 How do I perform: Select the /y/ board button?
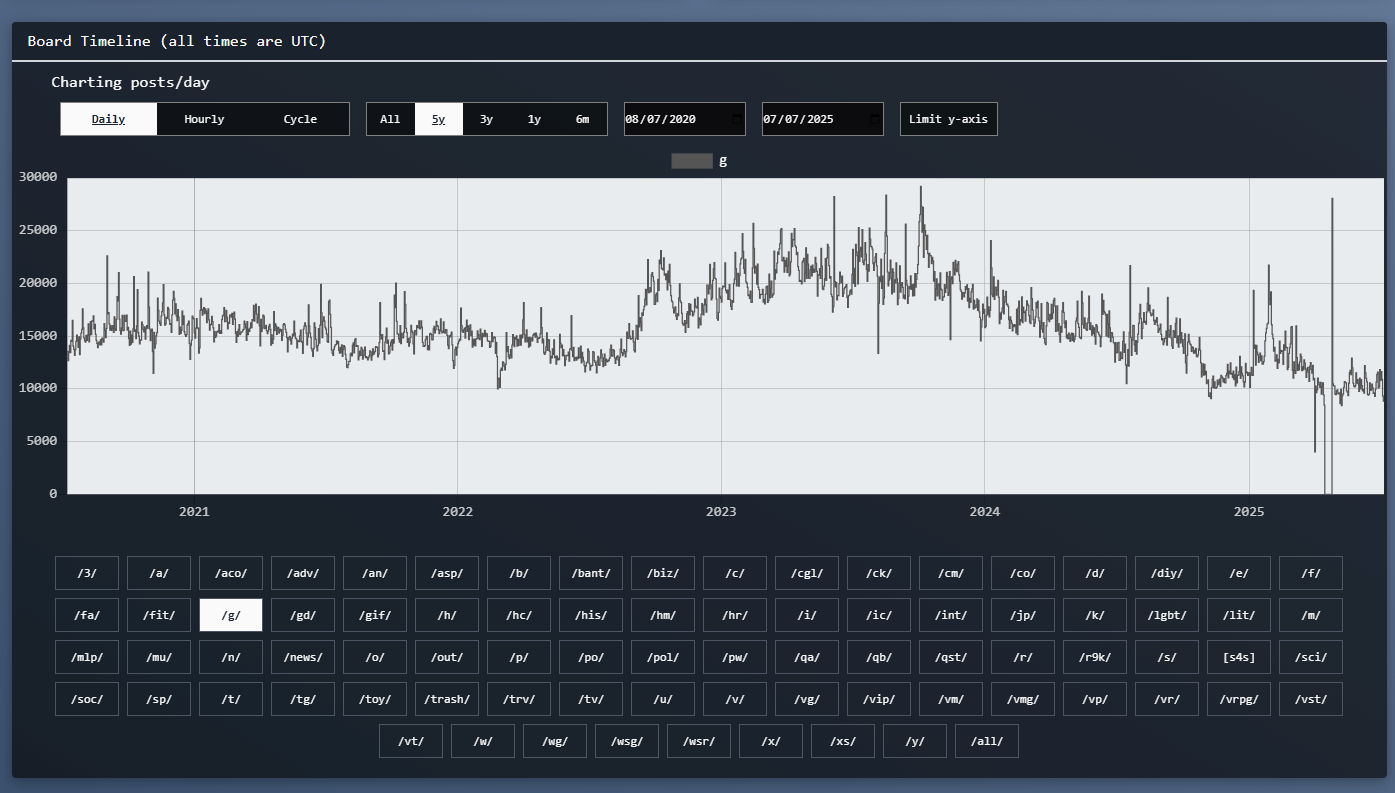[x=915, y=741]
